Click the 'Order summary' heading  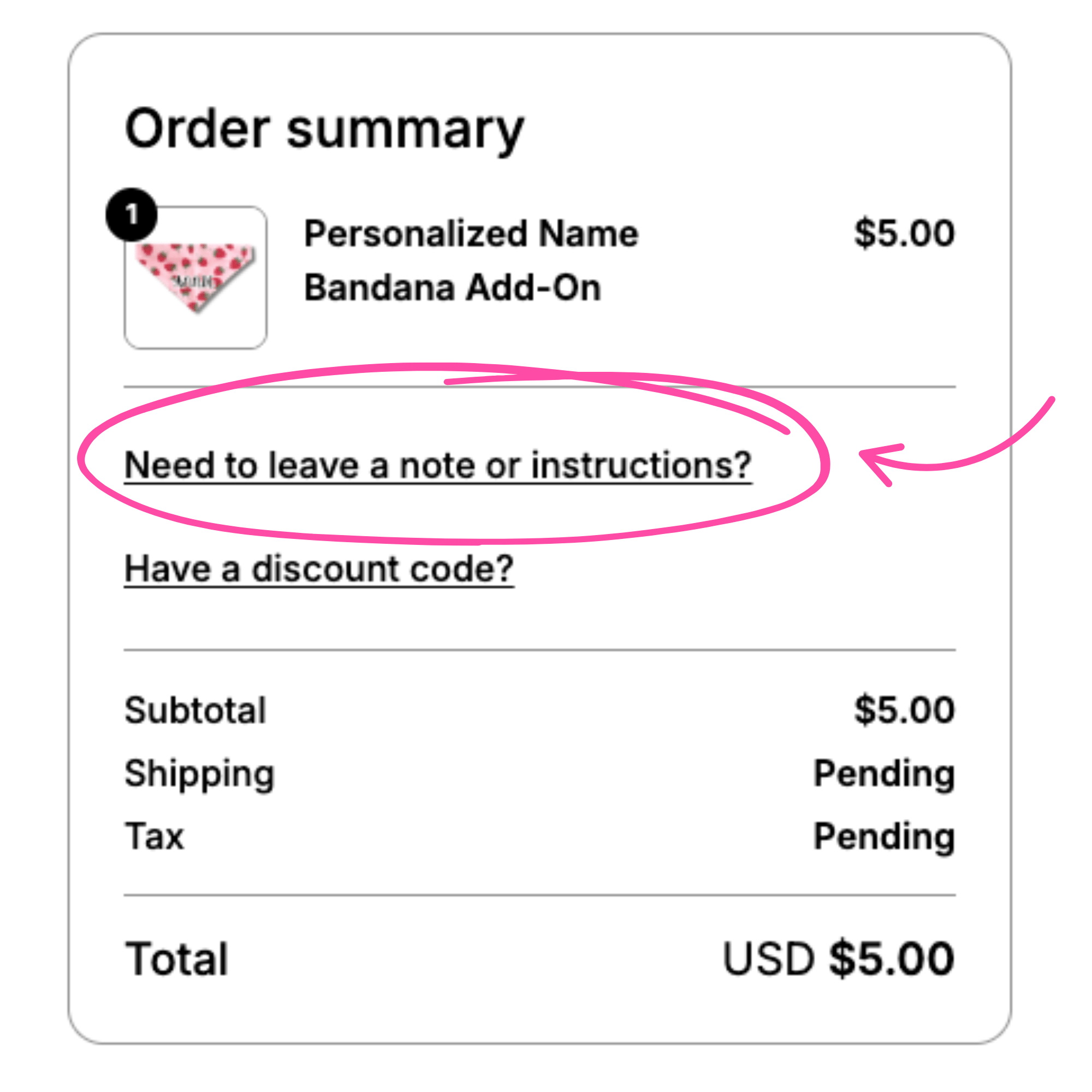(324, 130)
